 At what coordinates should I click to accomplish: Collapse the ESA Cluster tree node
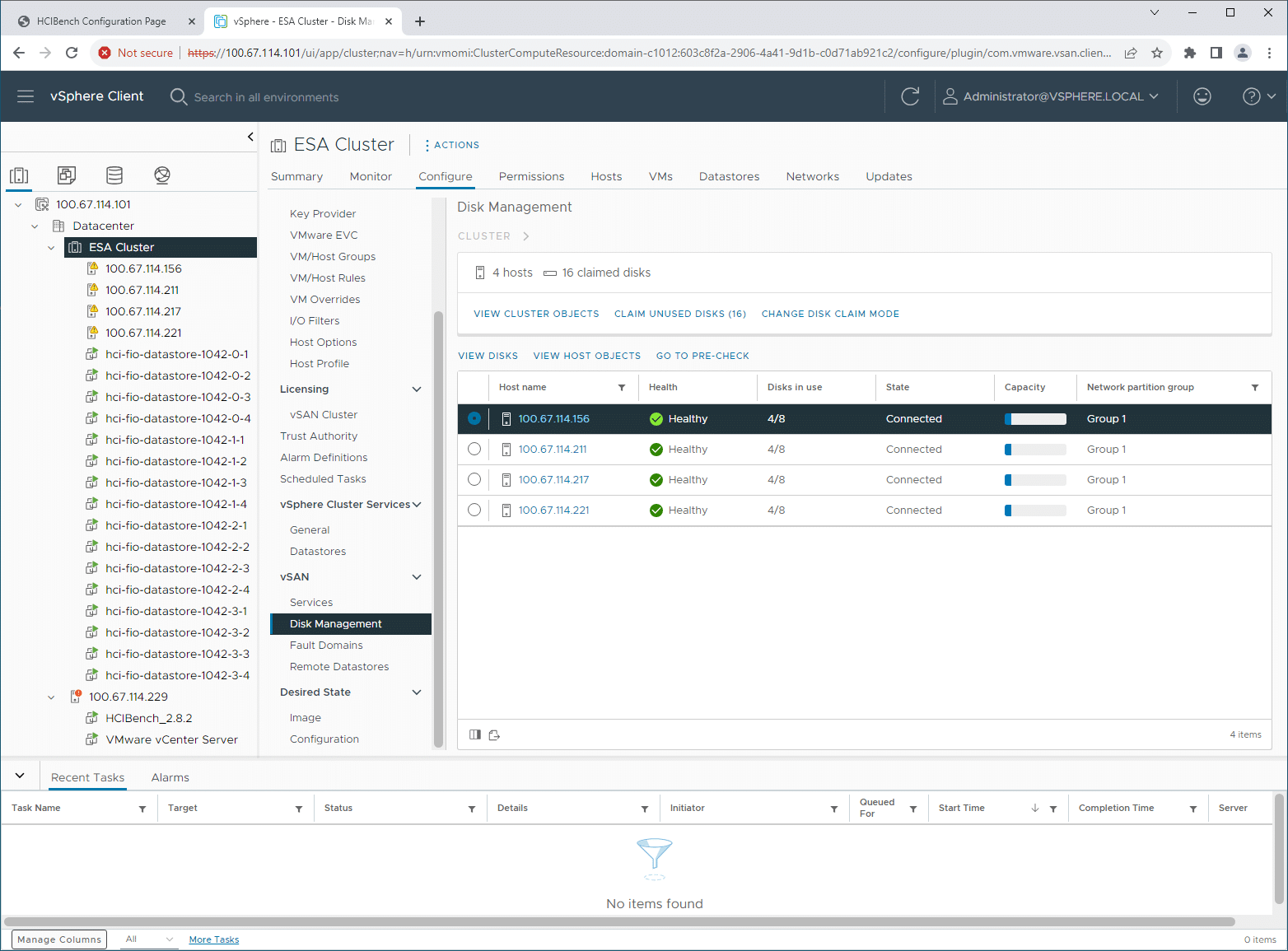(51, 247)
